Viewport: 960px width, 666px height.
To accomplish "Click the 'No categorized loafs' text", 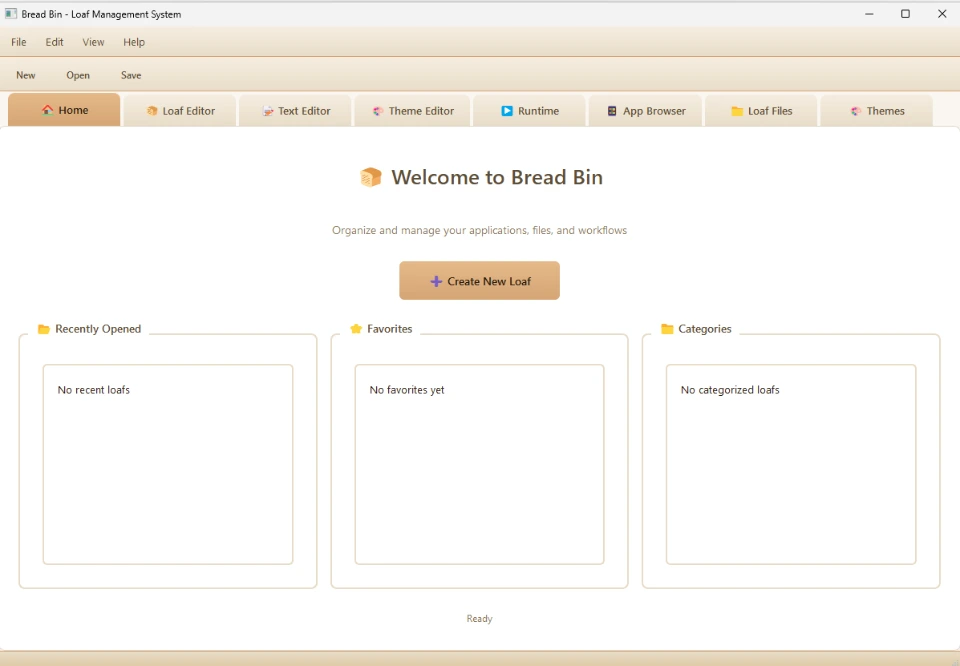I will coord(730,390).
